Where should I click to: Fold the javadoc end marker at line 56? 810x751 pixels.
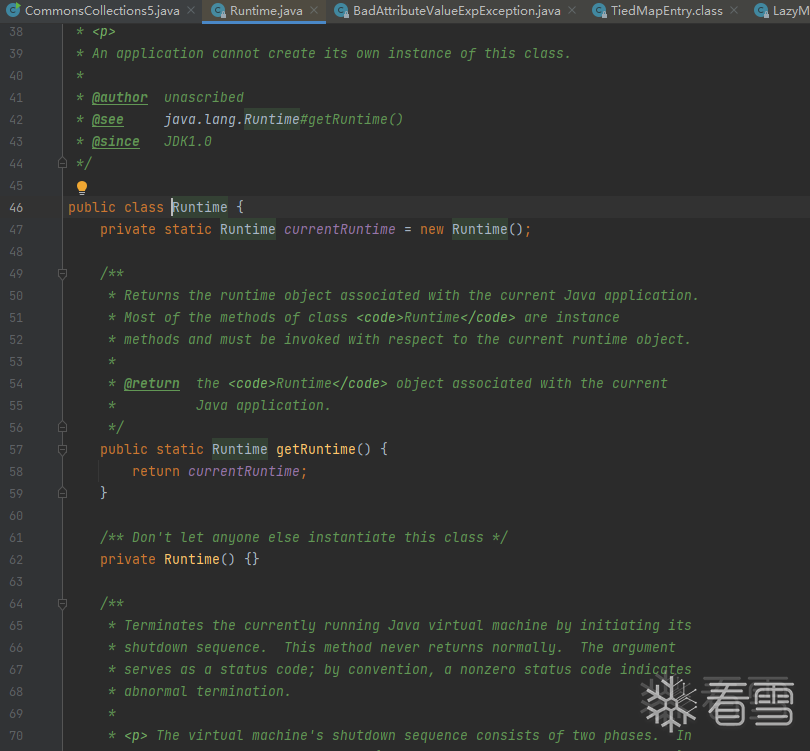tap(63, 427)
